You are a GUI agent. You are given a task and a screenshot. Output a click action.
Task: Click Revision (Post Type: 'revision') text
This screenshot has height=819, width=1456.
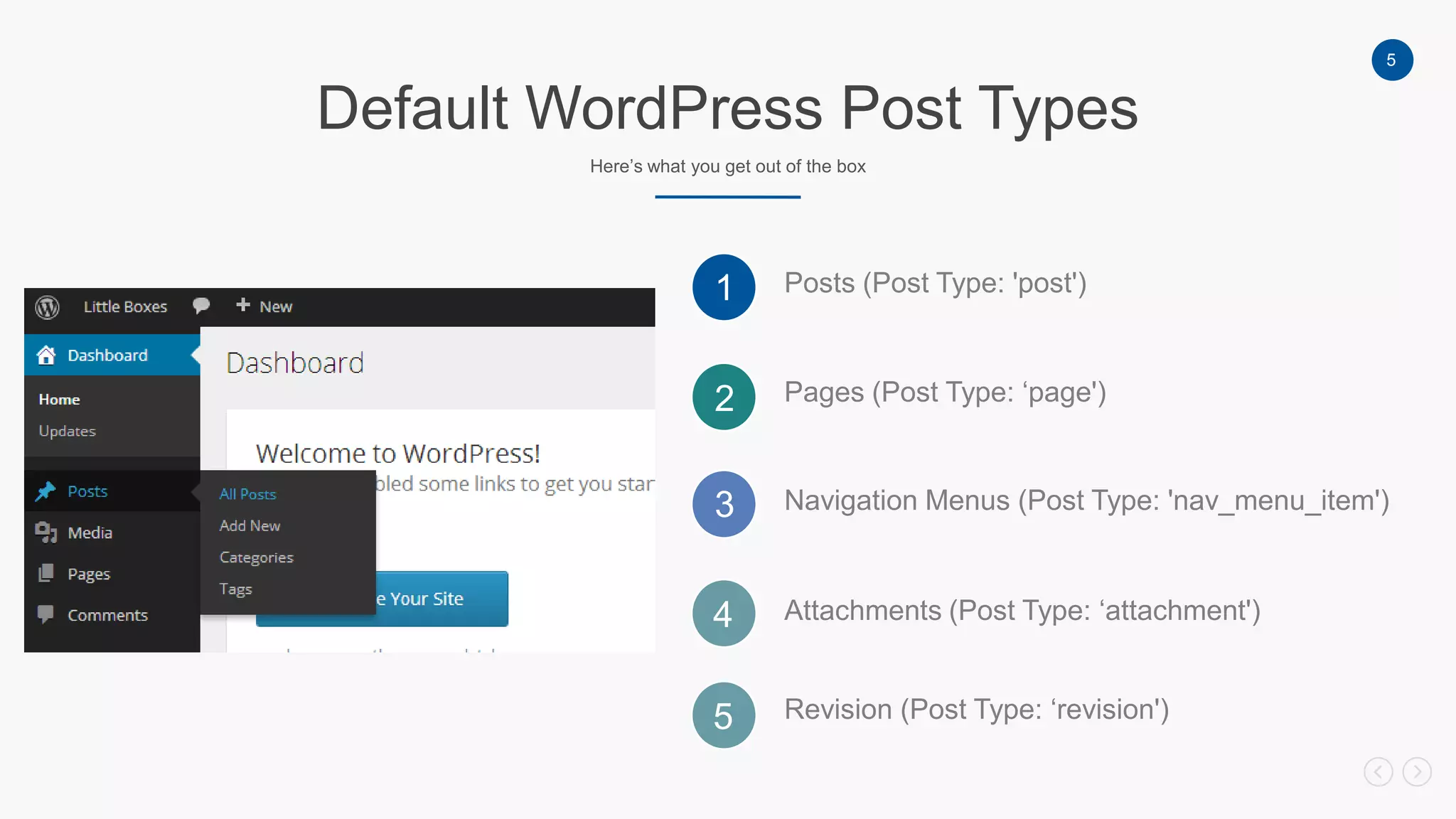pos(977,710)
